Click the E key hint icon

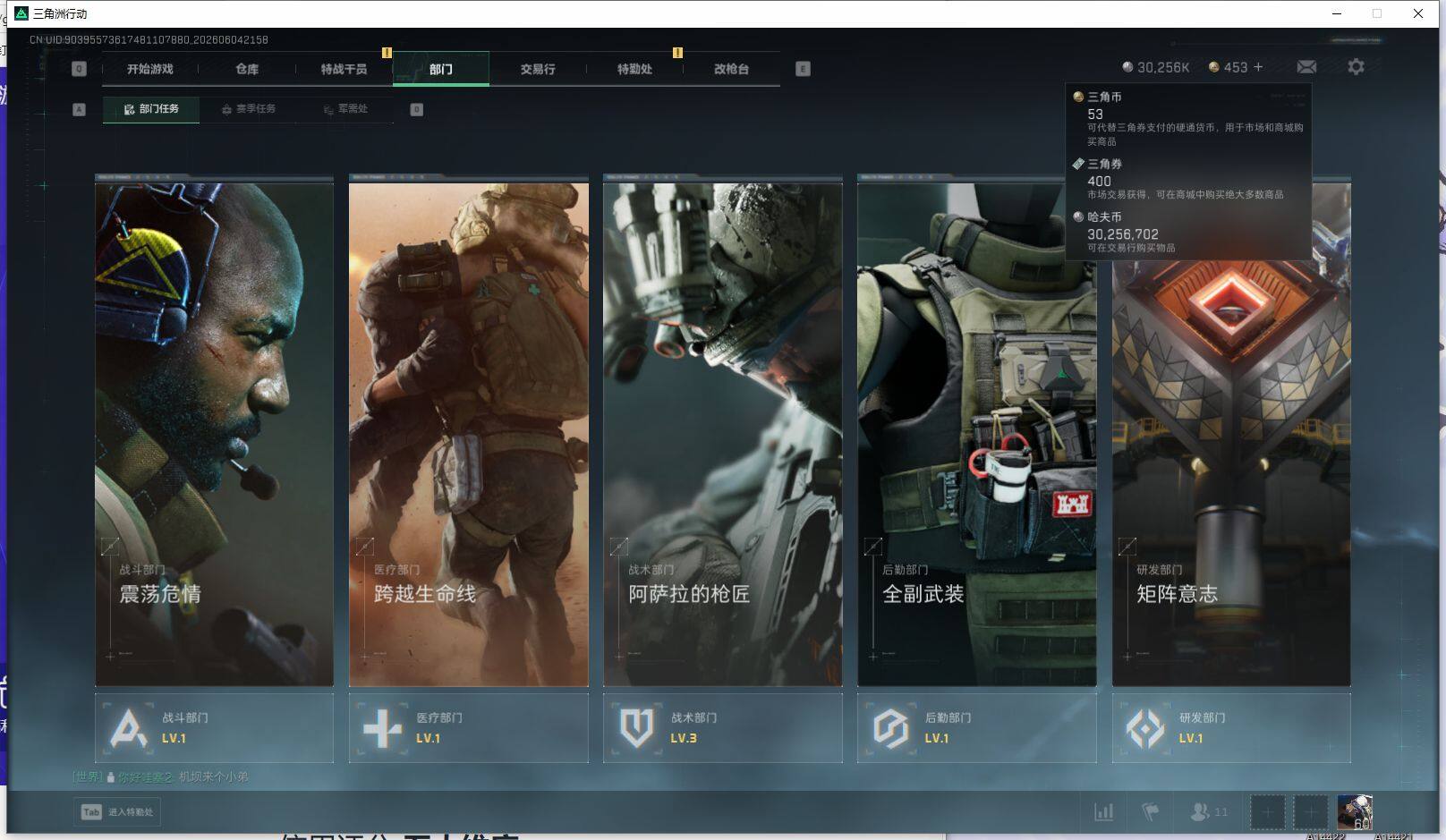click(x=803, y=69)
